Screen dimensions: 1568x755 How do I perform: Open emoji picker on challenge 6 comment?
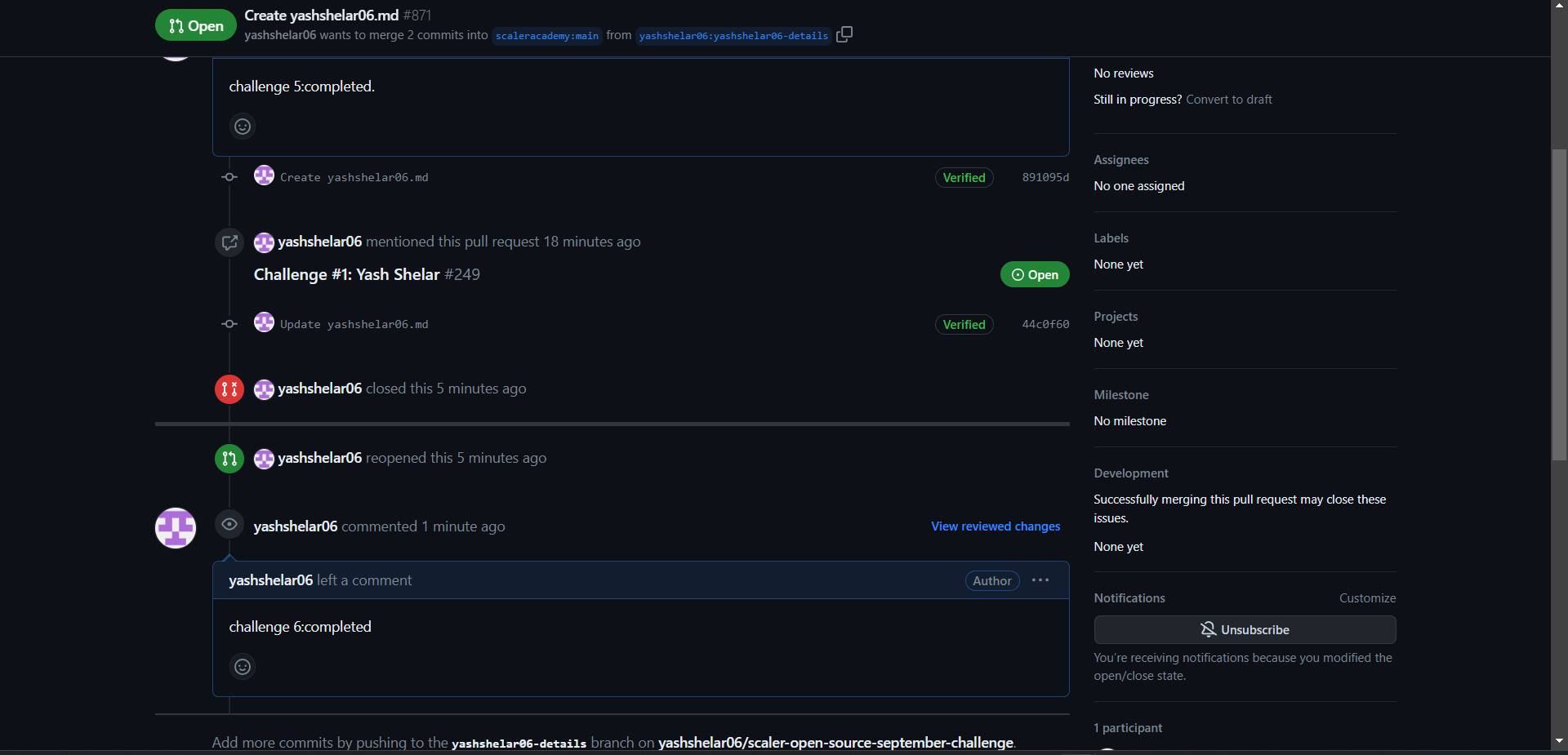(x=242, y=667)
